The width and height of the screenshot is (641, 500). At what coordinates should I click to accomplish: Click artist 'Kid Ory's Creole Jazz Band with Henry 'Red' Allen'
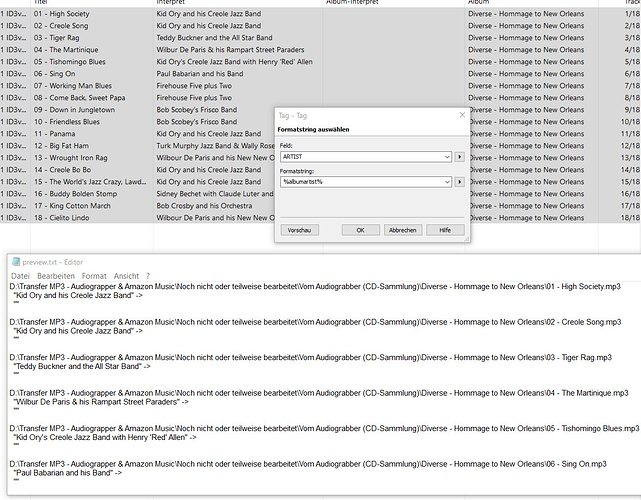(x=234, y=62)
